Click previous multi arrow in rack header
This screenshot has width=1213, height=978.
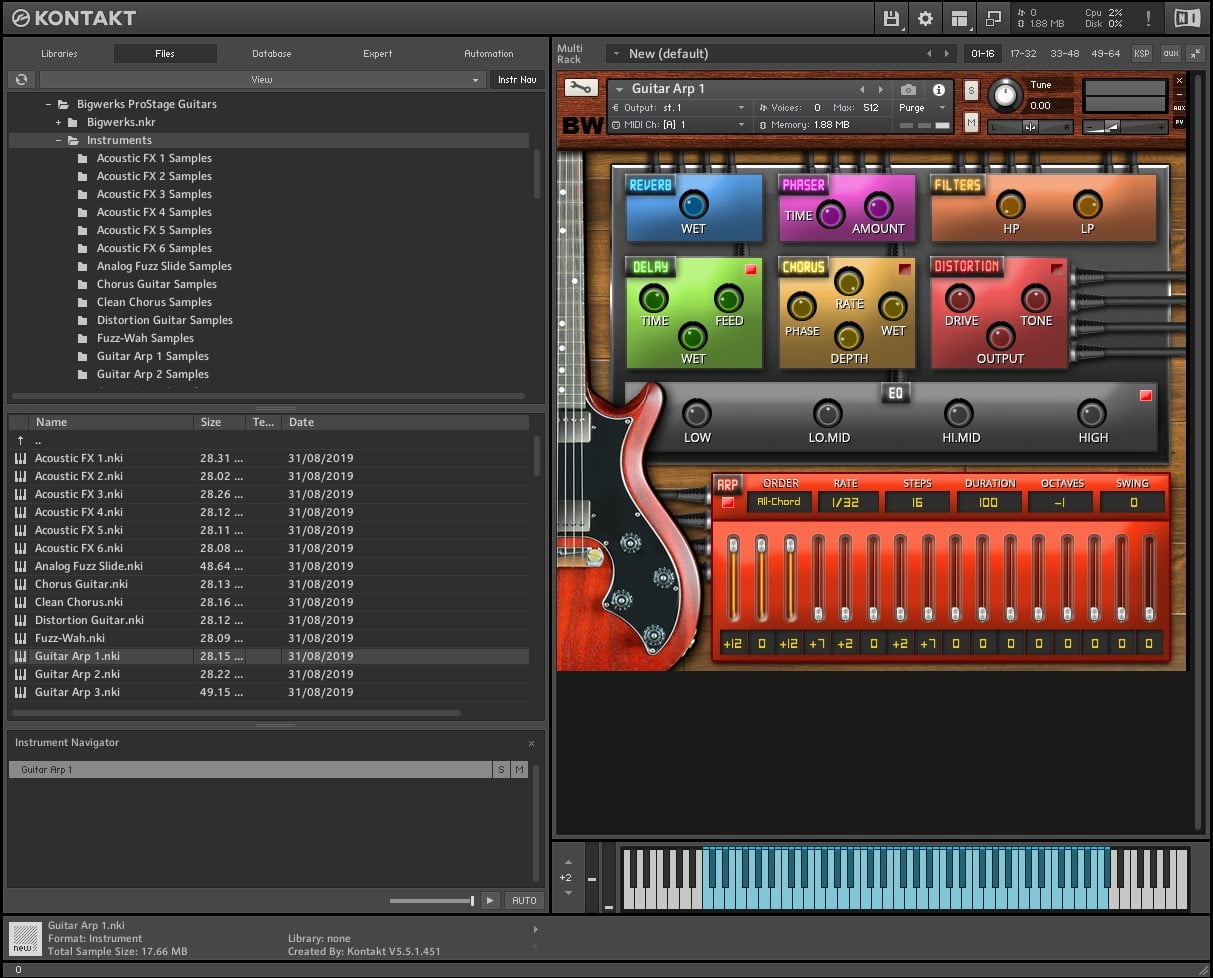pos(929,54)
